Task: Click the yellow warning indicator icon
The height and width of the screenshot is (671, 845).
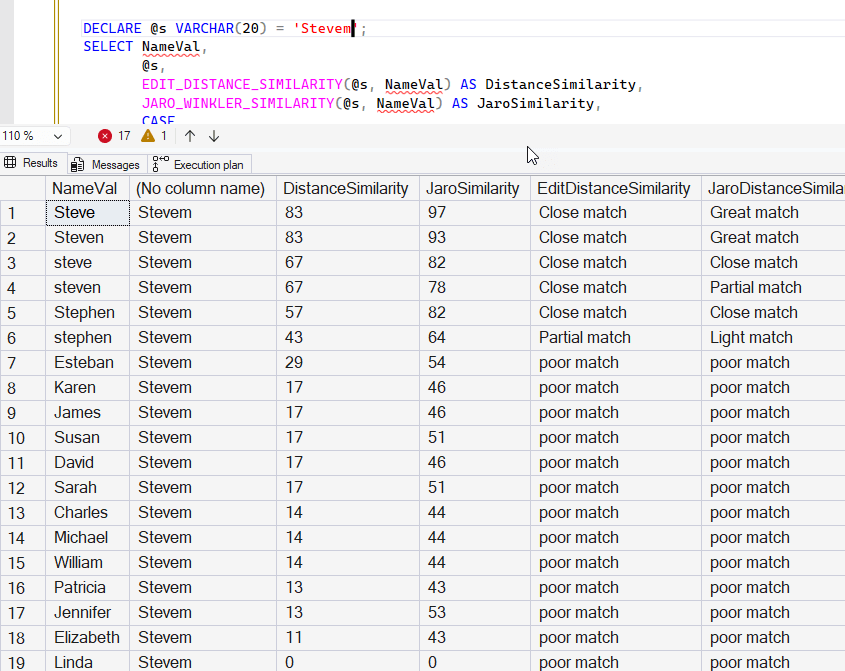Action: 148,136
